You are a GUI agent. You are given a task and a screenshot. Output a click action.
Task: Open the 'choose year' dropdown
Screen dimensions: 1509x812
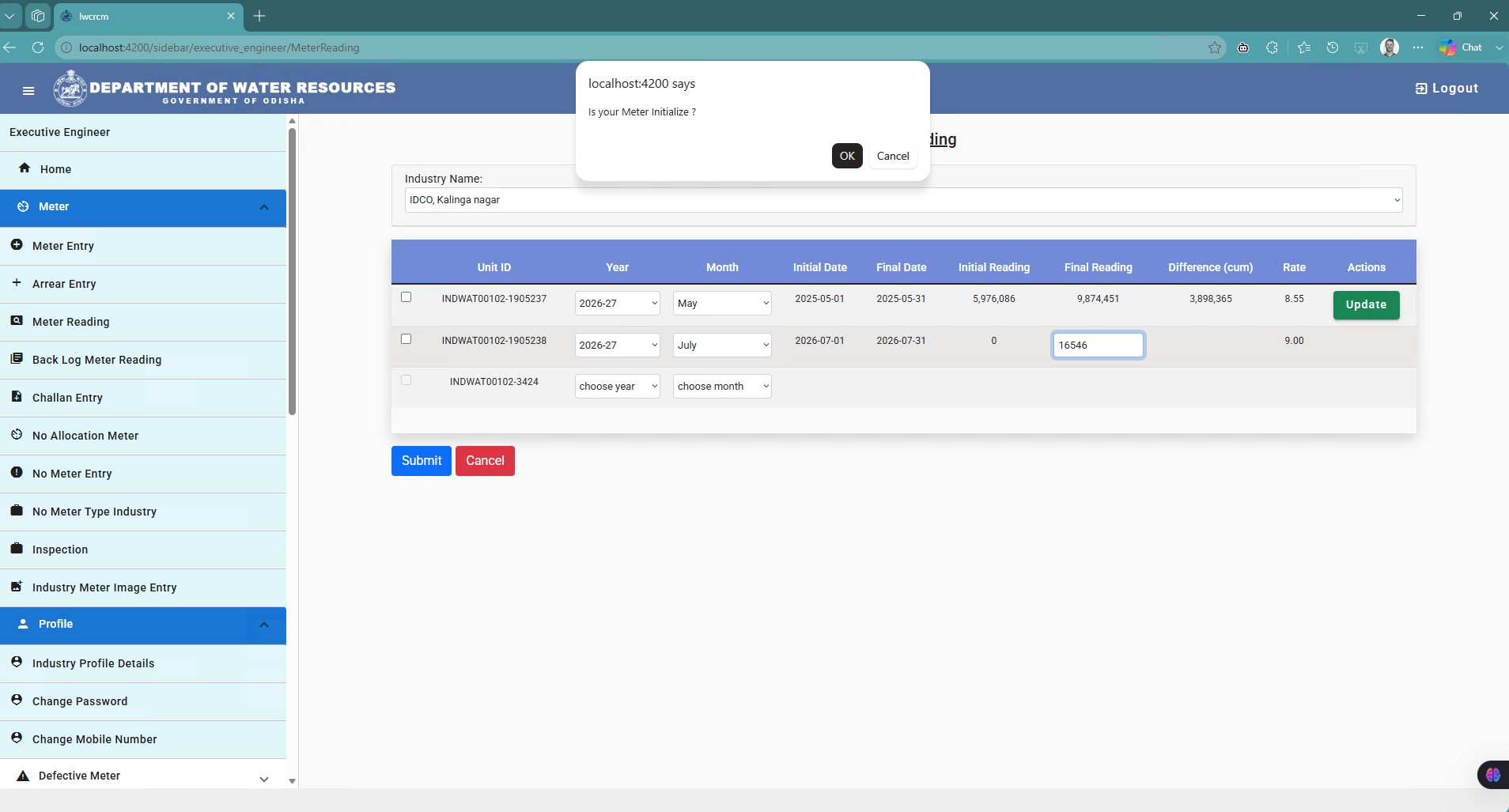pos(618,387)
